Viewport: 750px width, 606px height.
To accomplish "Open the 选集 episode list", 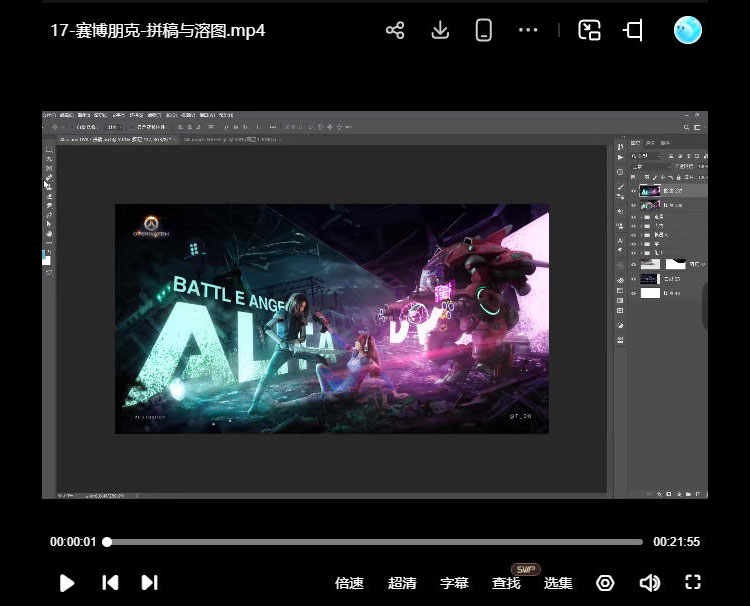I will 558,583.
